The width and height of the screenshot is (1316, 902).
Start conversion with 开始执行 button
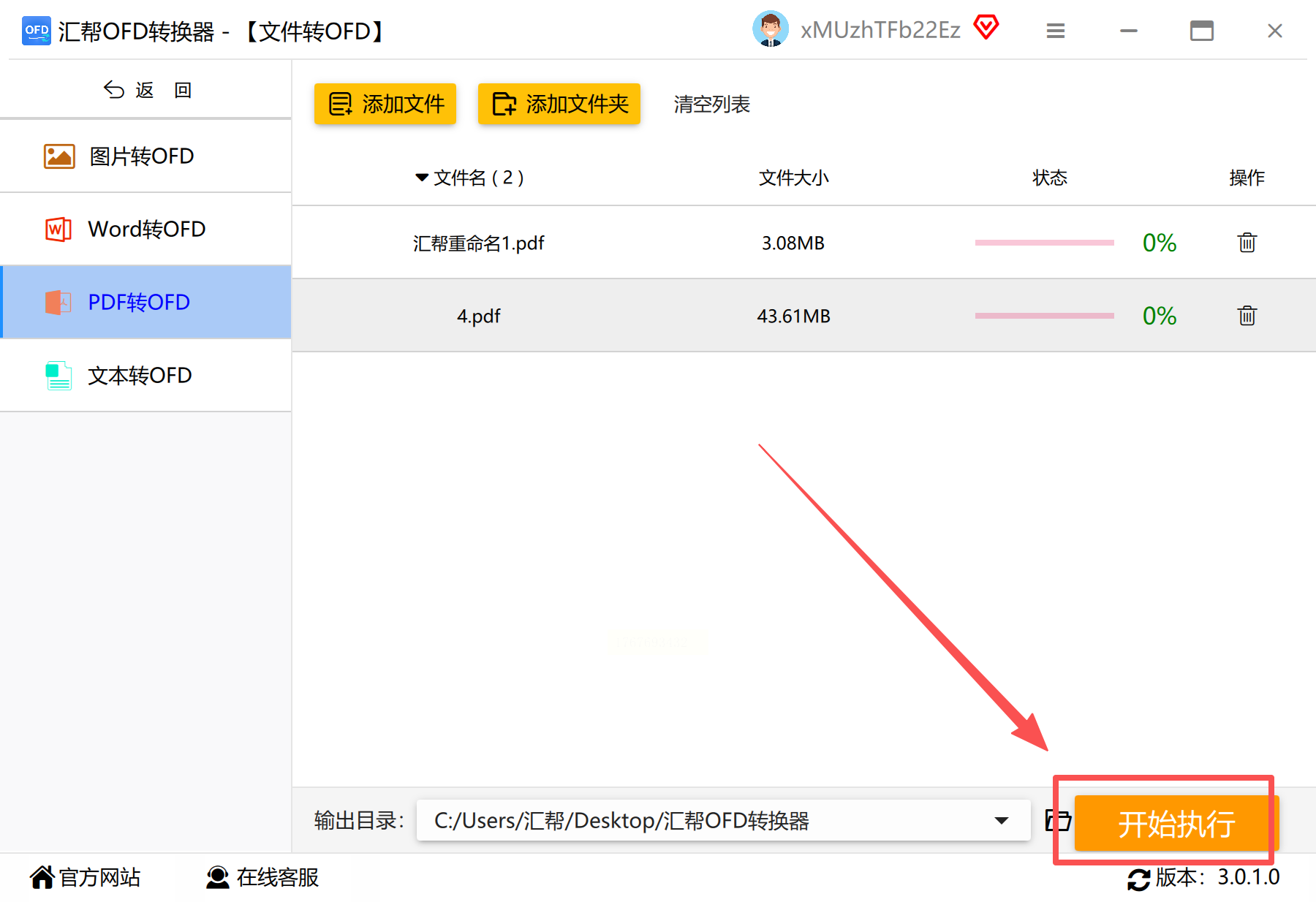[x=1176, y=824]
